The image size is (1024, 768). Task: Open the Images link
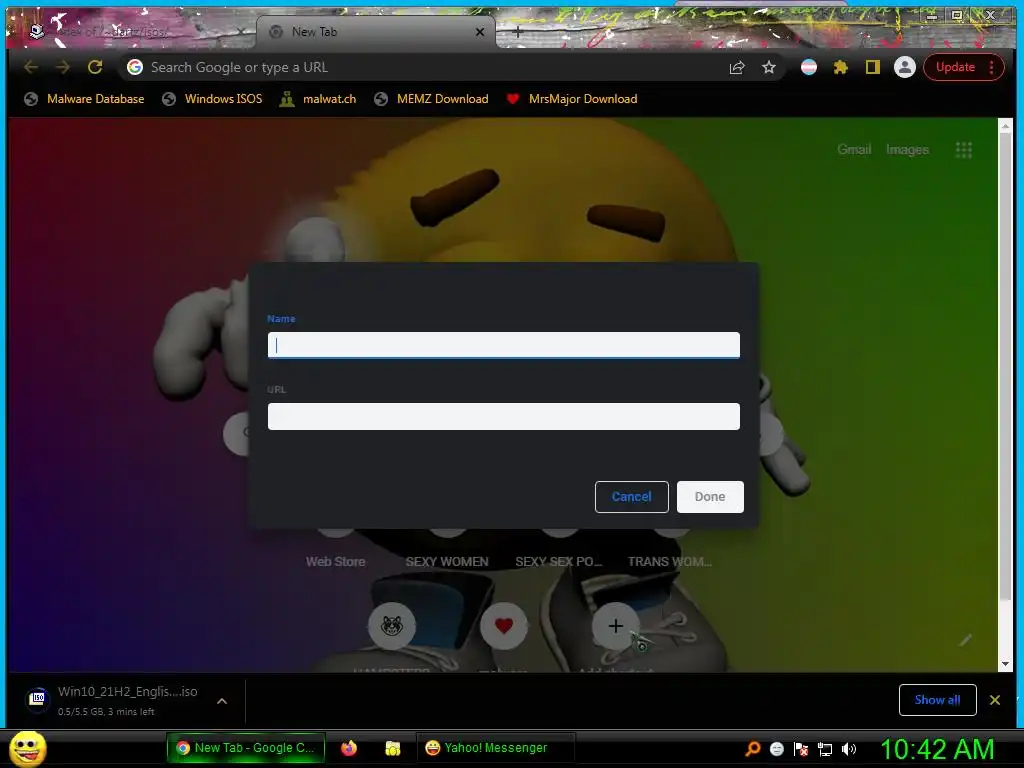point(907,150)
